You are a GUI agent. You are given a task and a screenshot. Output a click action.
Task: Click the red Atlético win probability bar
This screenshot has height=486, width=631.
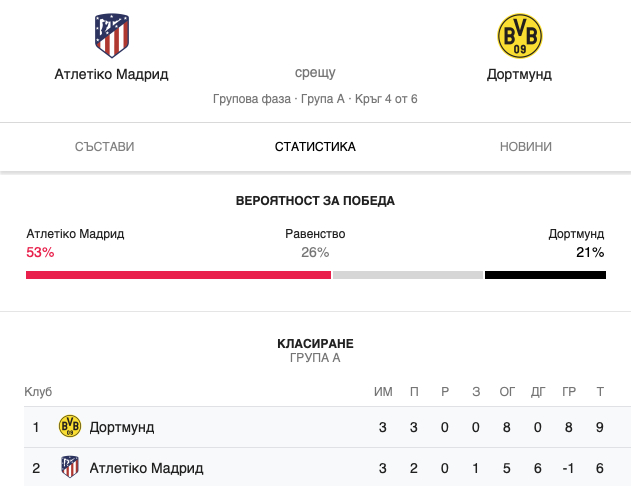(x=178, y=275)
